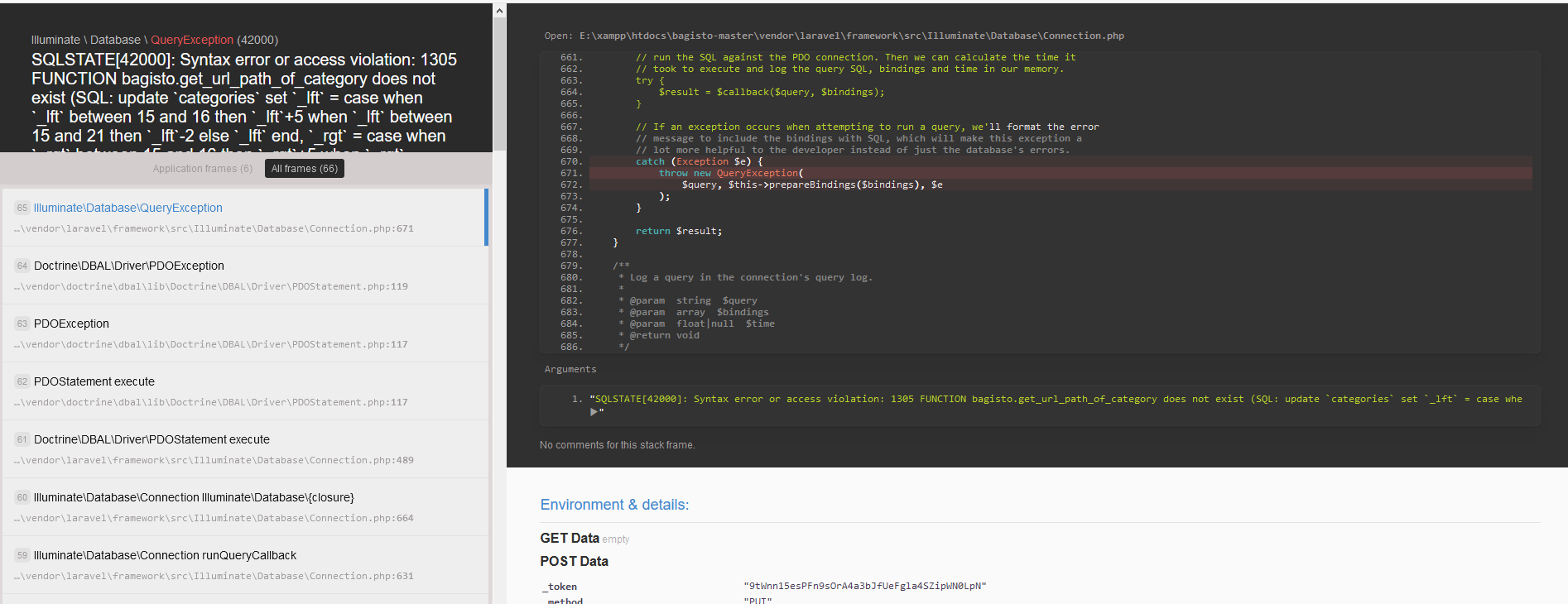The width and height of the screenshot is (1568, 604).
Task: Click the Connection.php:489 path under frame 61
Action: 214,460
